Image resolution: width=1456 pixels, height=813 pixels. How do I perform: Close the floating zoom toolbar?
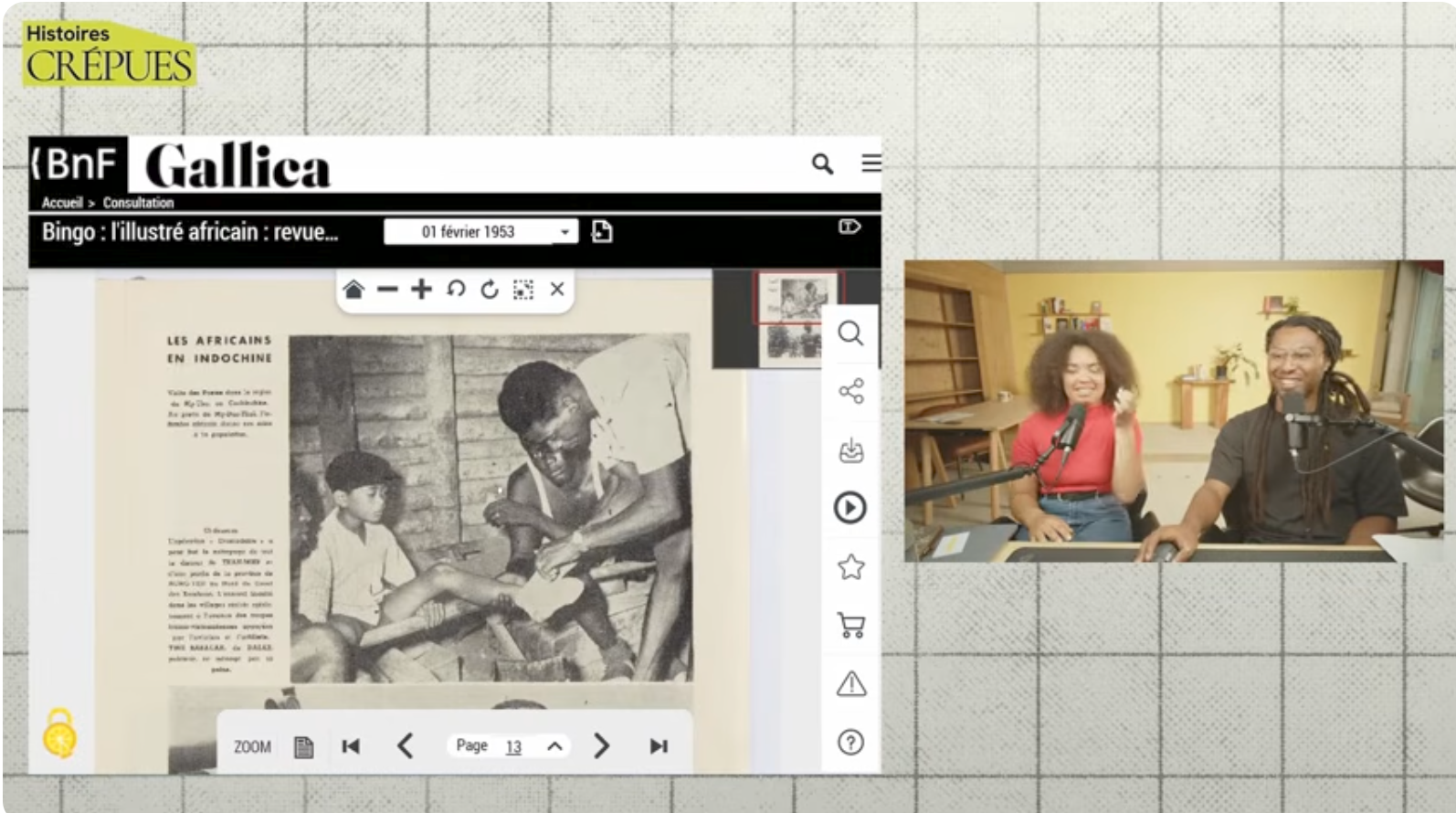557,290
